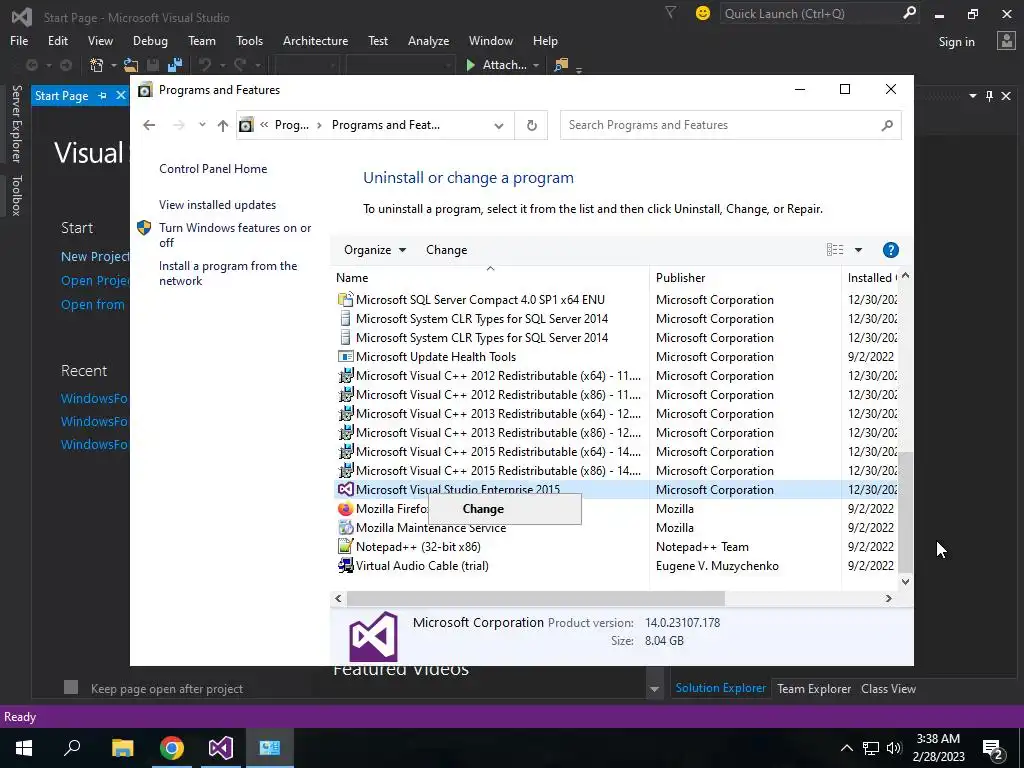Pin the Start Page tab

coord(103,96)
